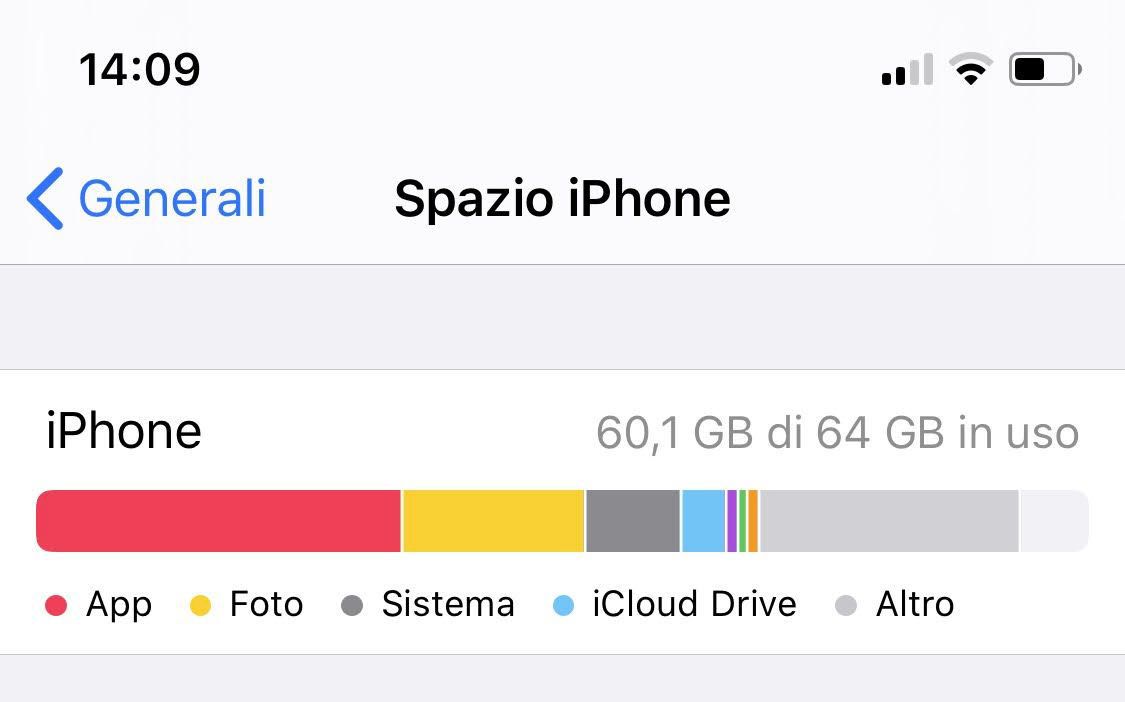The width and height of the screenshot is (1125, 702).
Task: Tap the Altro legend label
Action: [914, 604]
